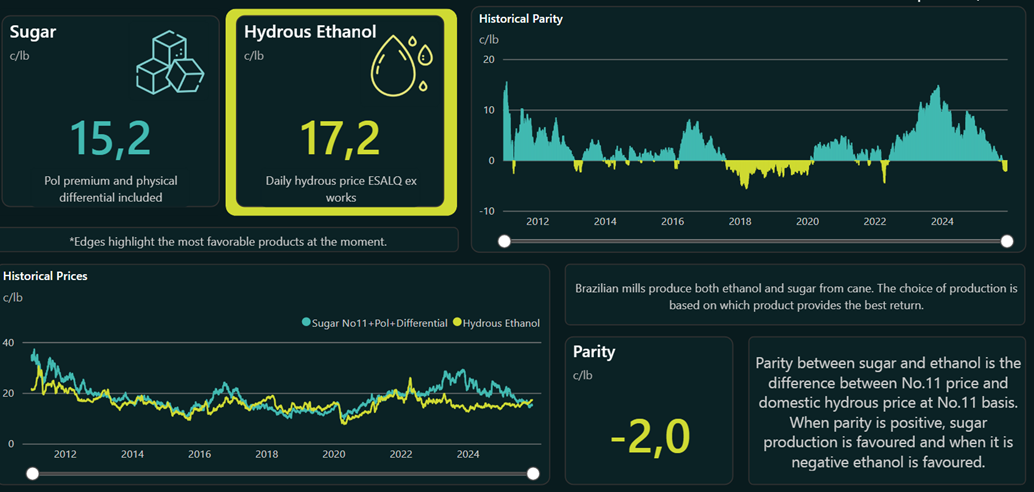Click the yellow Hydrous Ethanol legend marker

click(x=458, y=323)
